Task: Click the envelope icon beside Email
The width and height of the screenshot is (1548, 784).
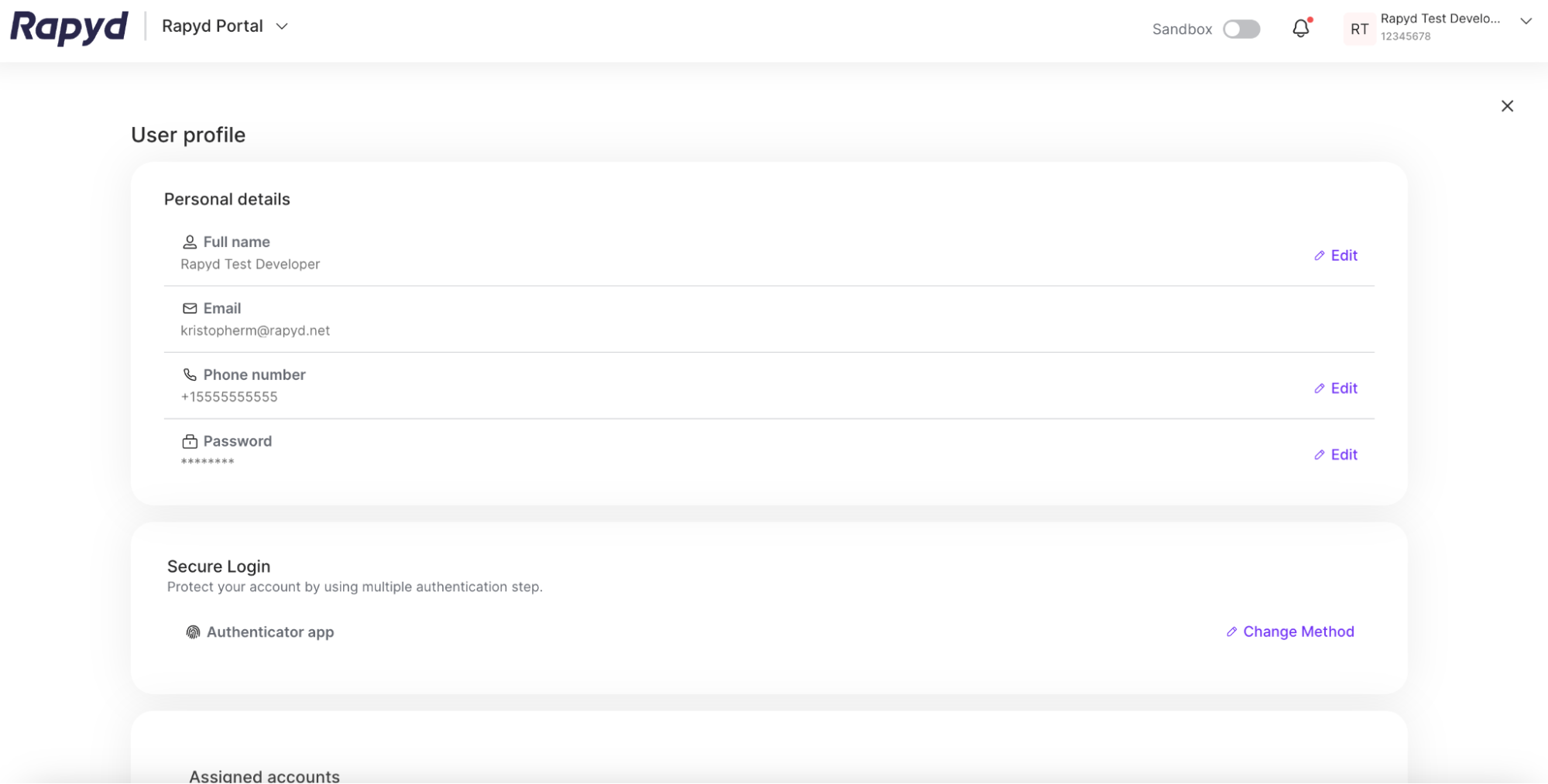Action: [x=188, y=308]
